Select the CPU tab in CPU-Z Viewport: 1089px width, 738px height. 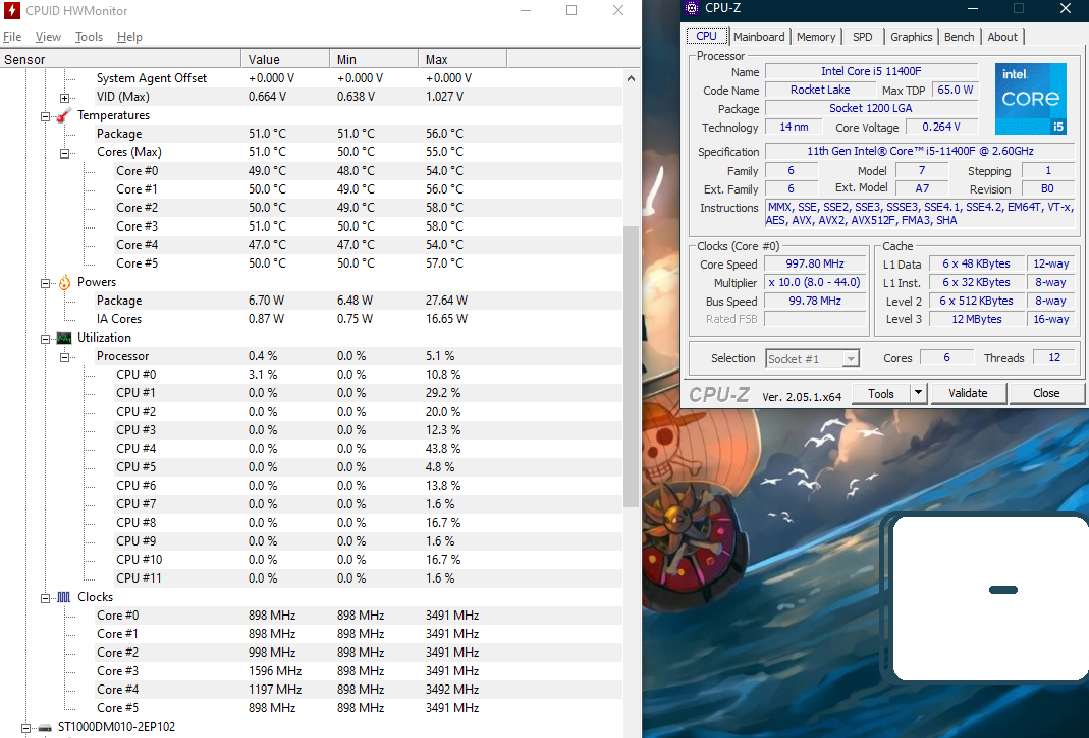706,36
